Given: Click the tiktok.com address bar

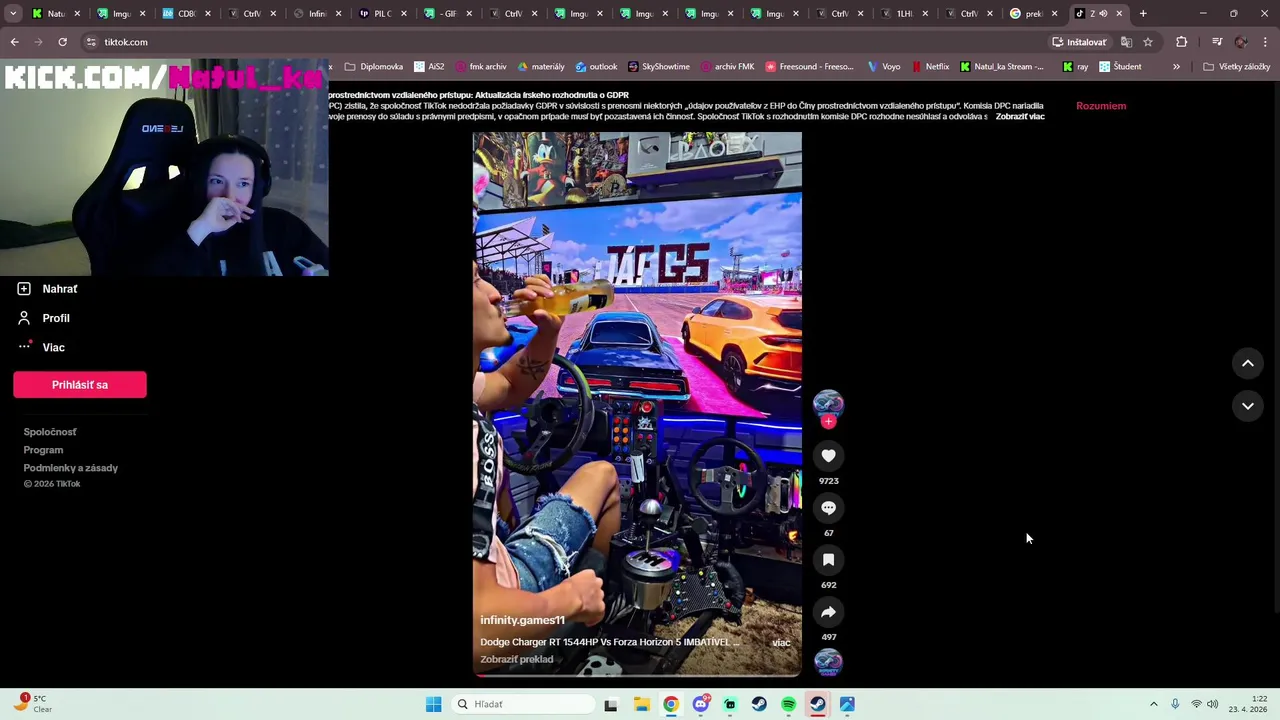Looking at the screenshot, I should pos(560,42).
